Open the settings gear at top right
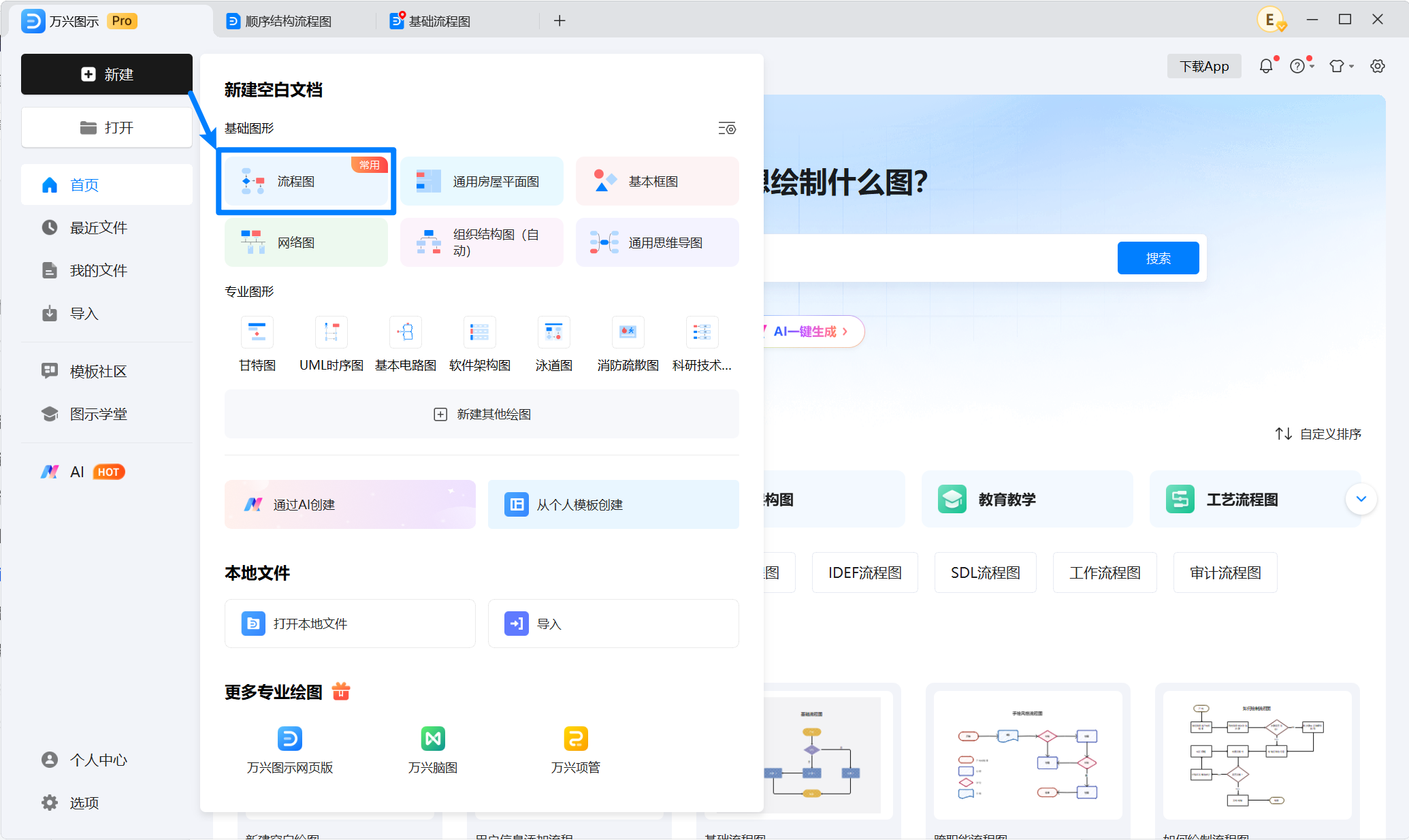 click(1378, 66)
